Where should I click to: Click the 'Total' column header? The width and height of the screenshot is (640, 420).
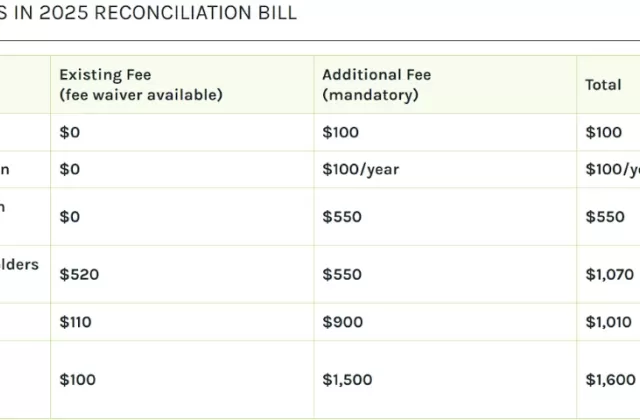[x=603, y=85]
